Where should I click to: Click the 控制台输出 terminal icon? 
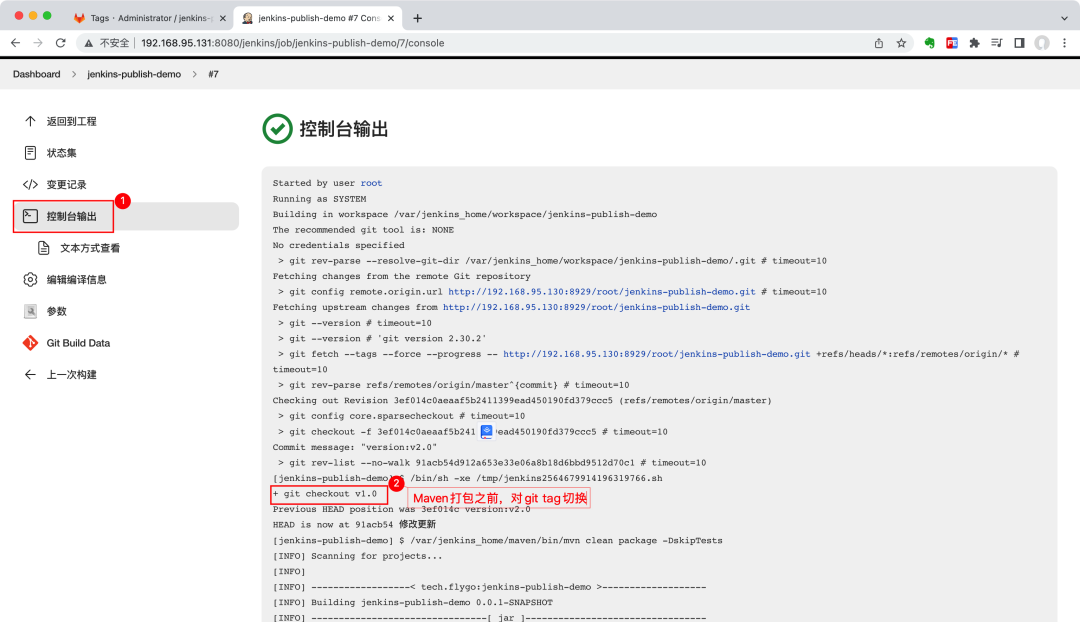[30, 216]
